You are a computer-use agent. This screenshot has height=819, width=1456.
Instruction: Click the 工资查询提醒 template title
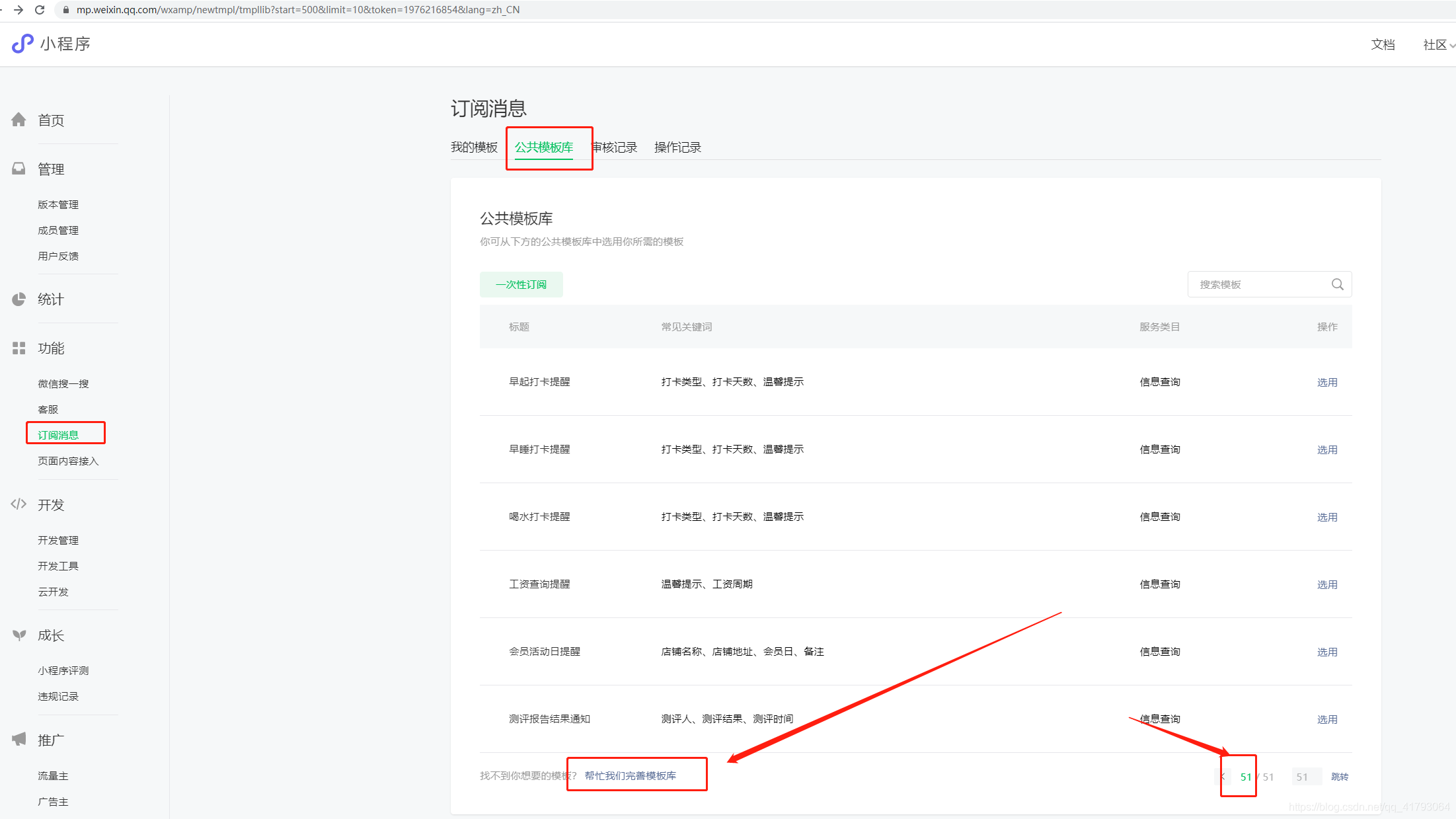(539, 584)
